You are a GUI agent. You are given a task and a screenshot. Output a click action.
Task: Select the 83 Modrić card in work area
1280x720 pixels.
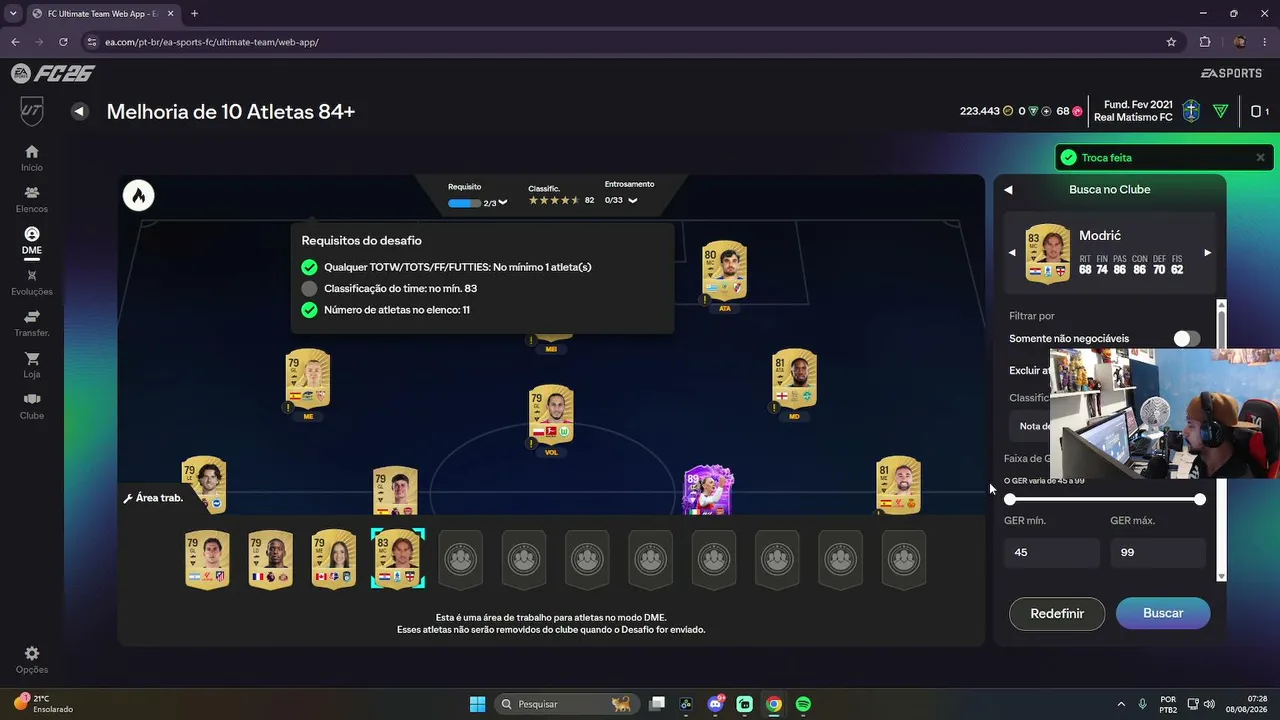tap(397, 559)
